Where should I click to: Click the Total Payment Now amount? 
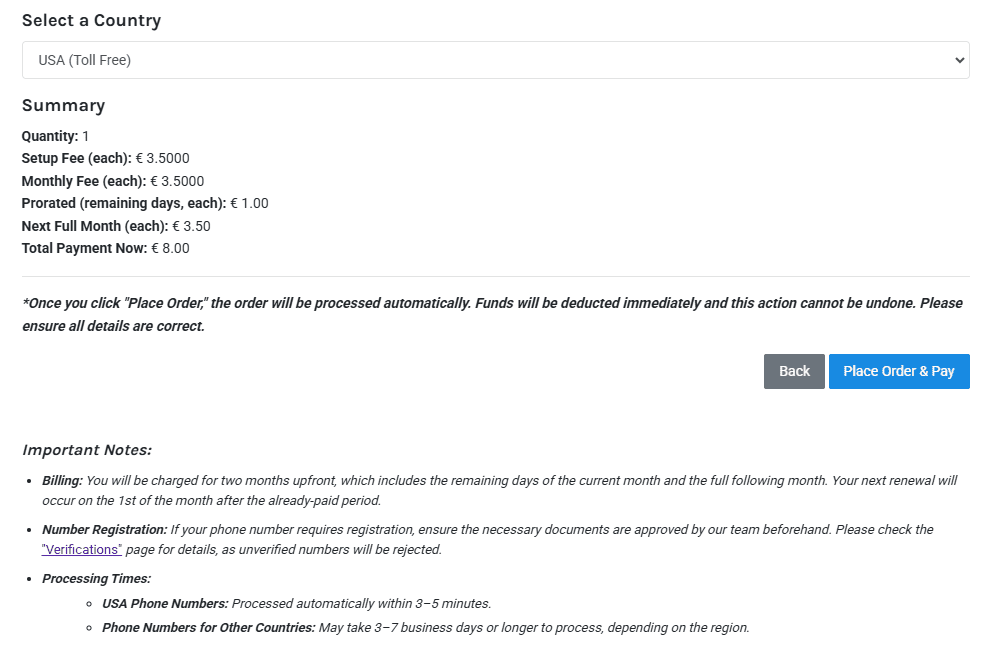click(106, 248)
